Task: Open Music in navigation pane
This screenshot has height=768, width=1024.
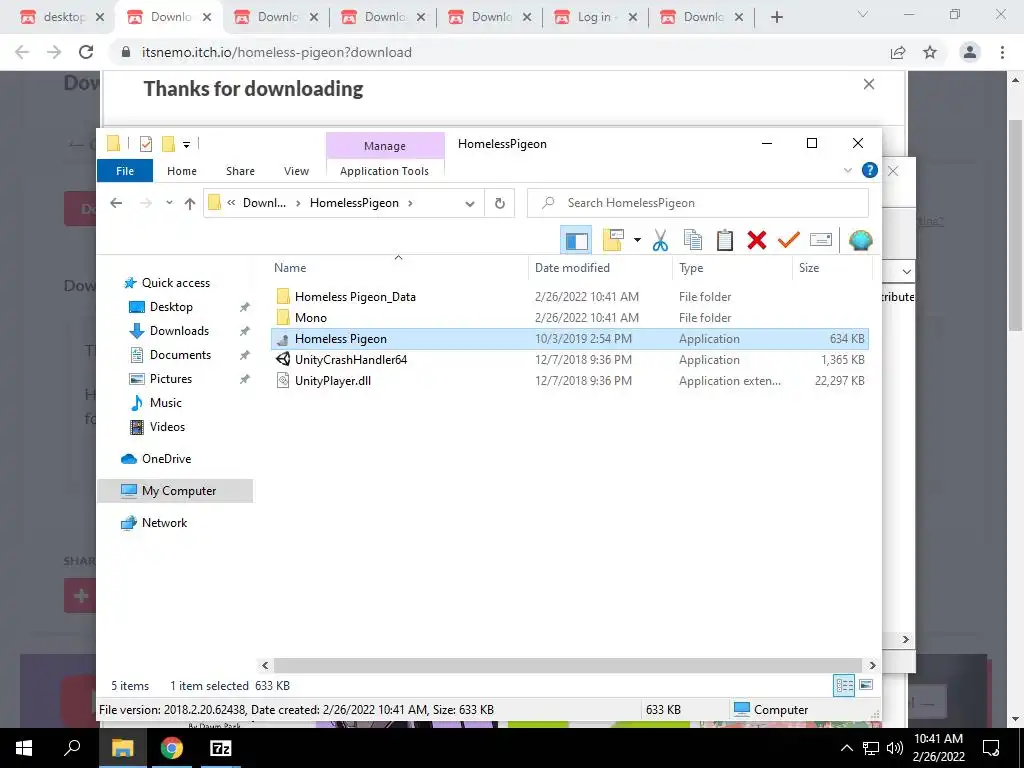Action: (x=165, y=403)
